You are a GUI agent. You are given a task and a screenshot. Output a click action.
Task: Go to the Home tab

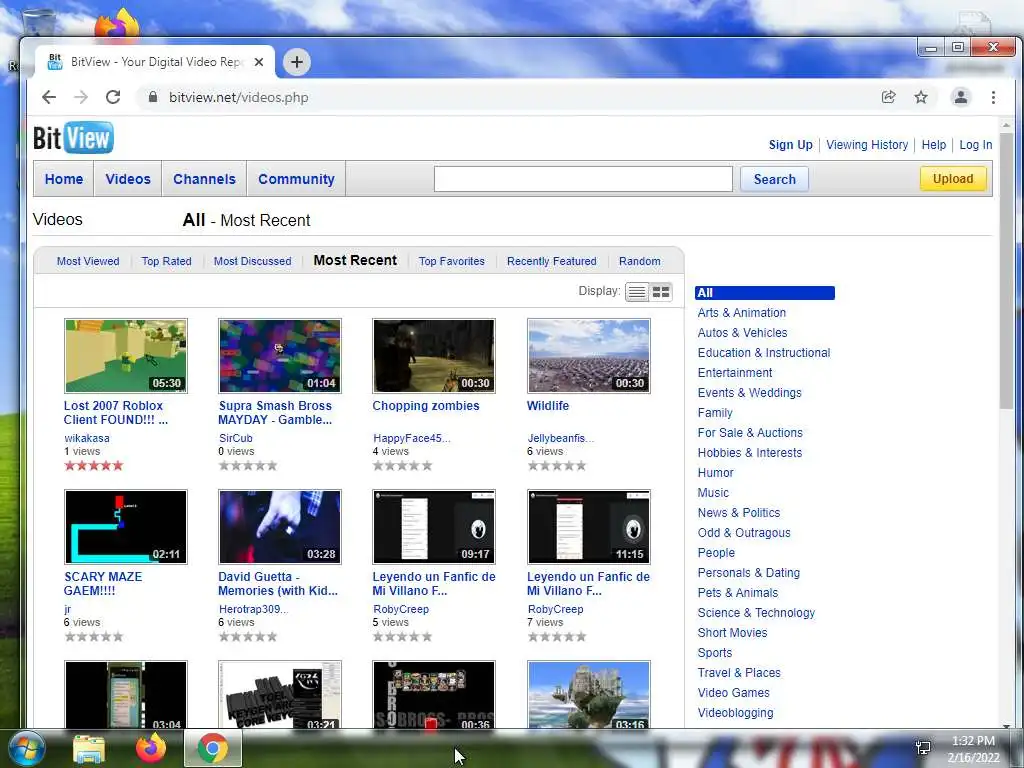pyautogui.click(x=64, y=179)
